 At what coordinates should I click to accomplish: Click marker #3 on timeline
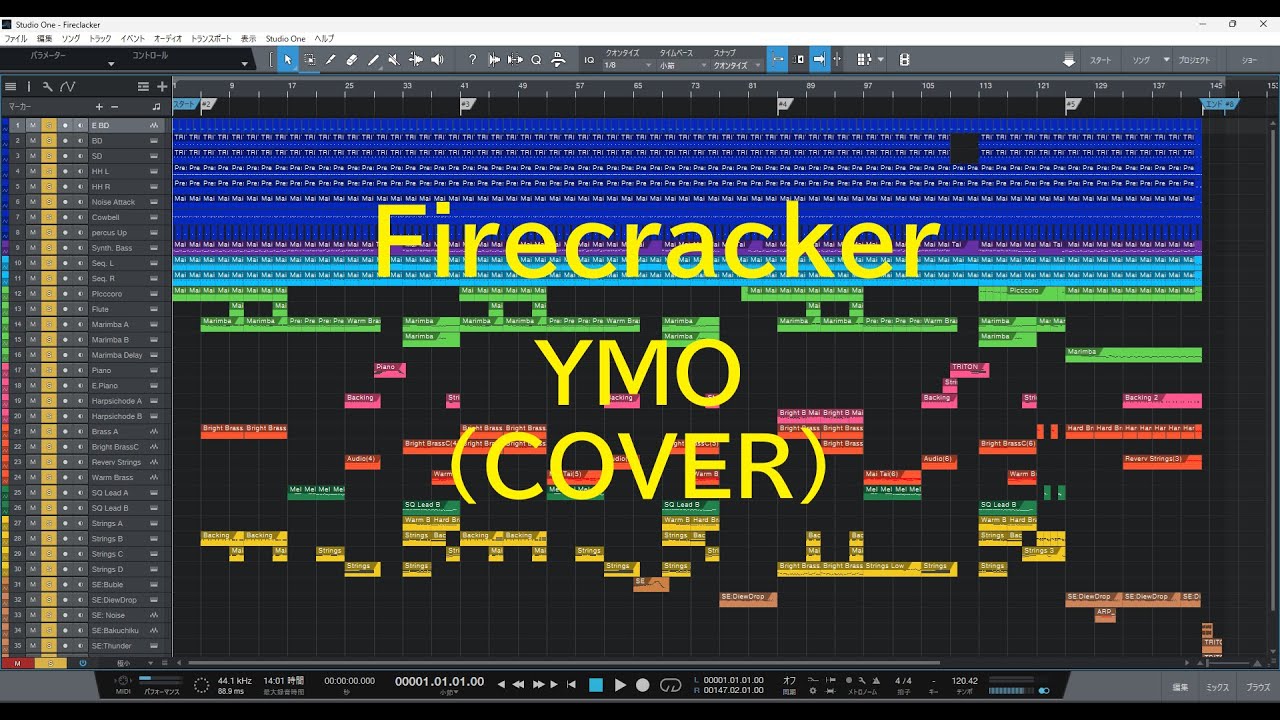point(467,104)
